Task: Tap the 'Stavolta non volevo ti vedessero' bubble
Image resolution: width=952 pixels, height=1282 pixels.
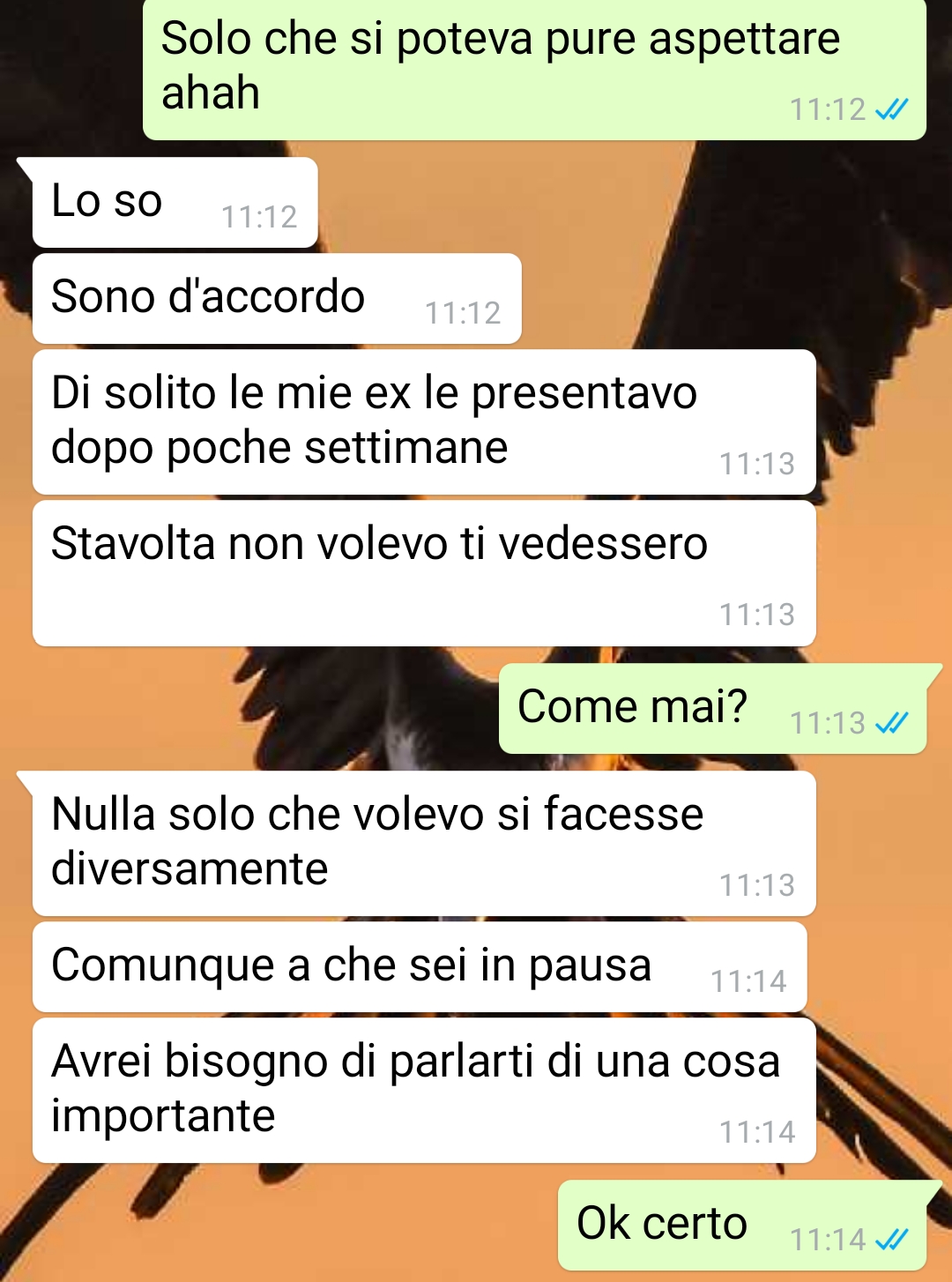Action: tap(424, 573)
